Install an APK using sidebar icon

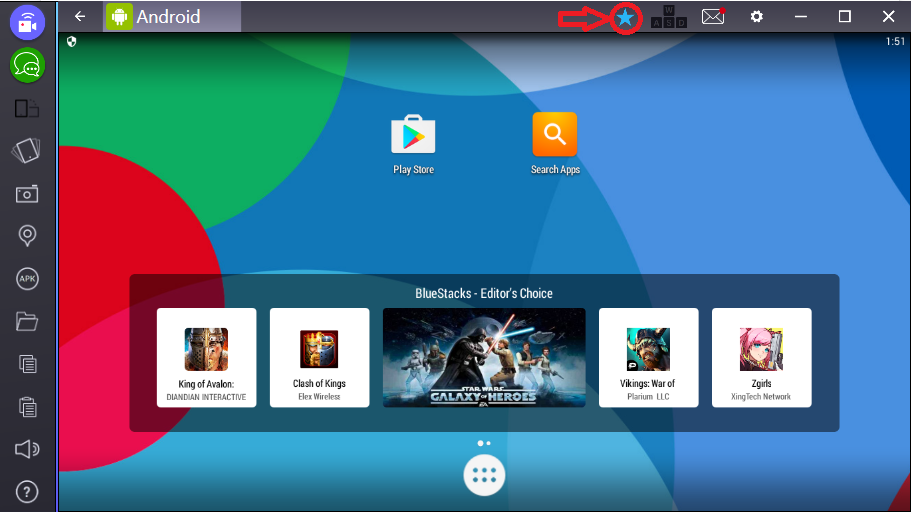pyautogui.click(x=27, y=279)
